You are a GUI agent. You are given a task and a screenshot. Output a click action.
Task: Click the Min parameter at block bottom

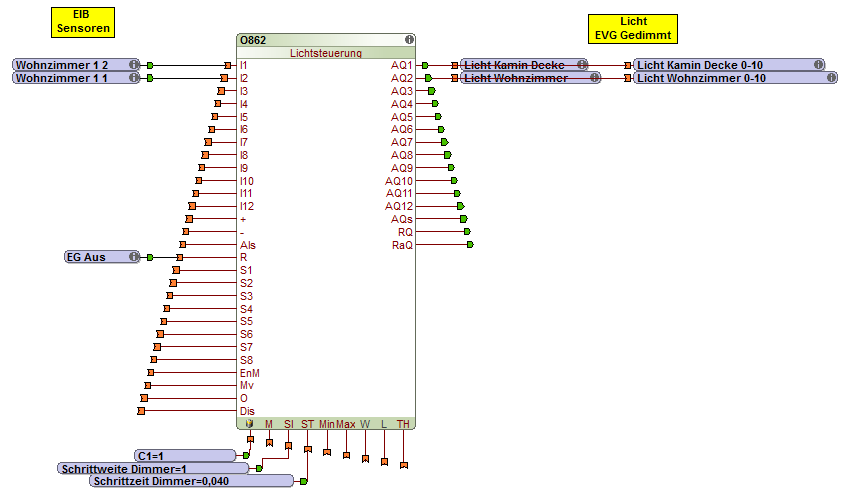tap(327, 424)
